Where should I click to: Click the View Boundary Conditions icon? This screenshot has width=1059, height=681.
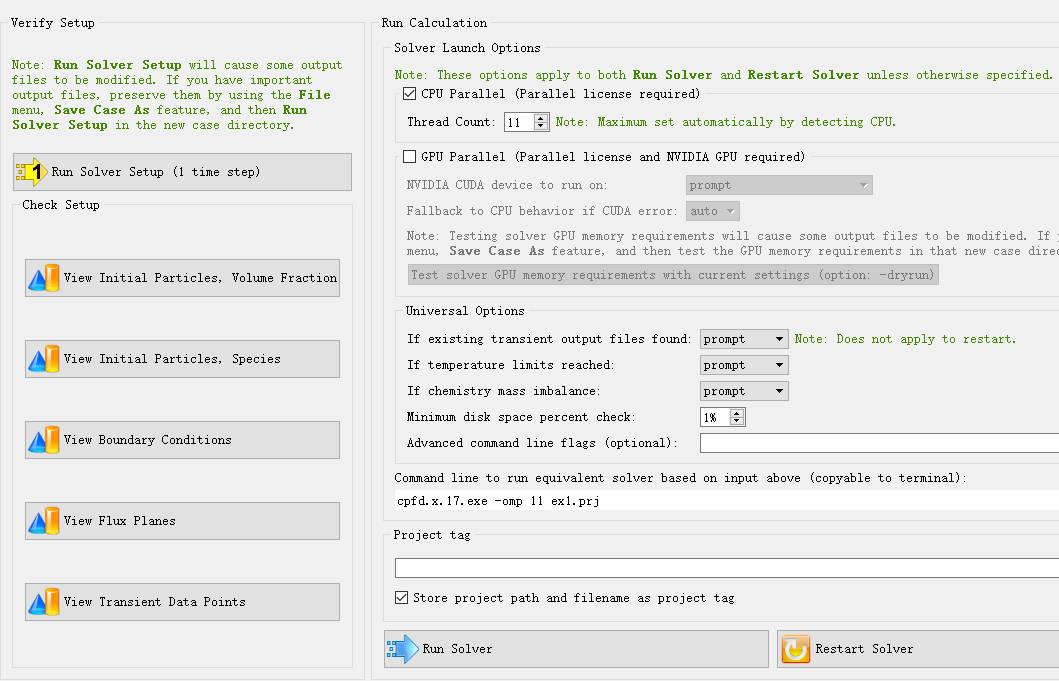pos(44,440)
